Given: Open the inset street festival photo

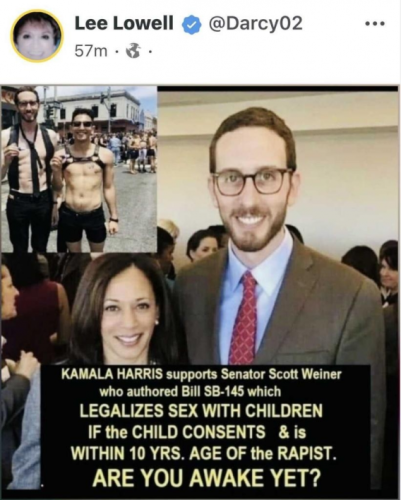Looking at the screenshot, I should [x=79, y=169].
